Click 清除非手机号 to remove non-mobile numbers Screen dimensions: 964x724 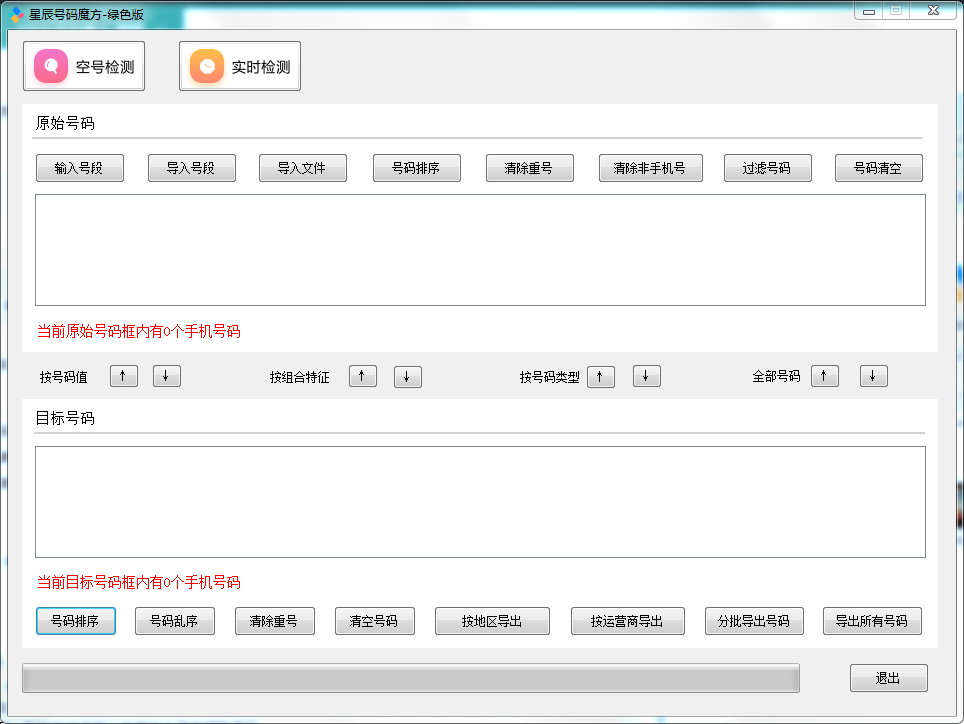[650, 168]
